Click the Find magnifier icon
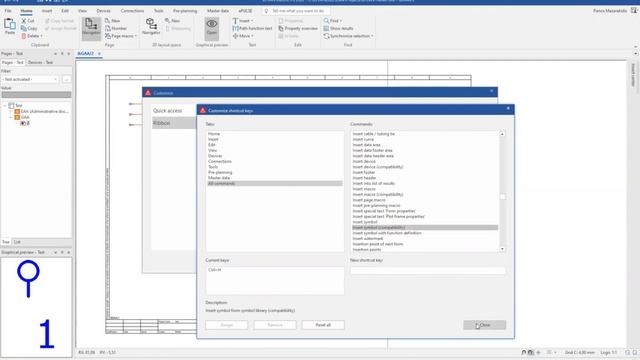 pyautogui.click(x=326, y=20)
